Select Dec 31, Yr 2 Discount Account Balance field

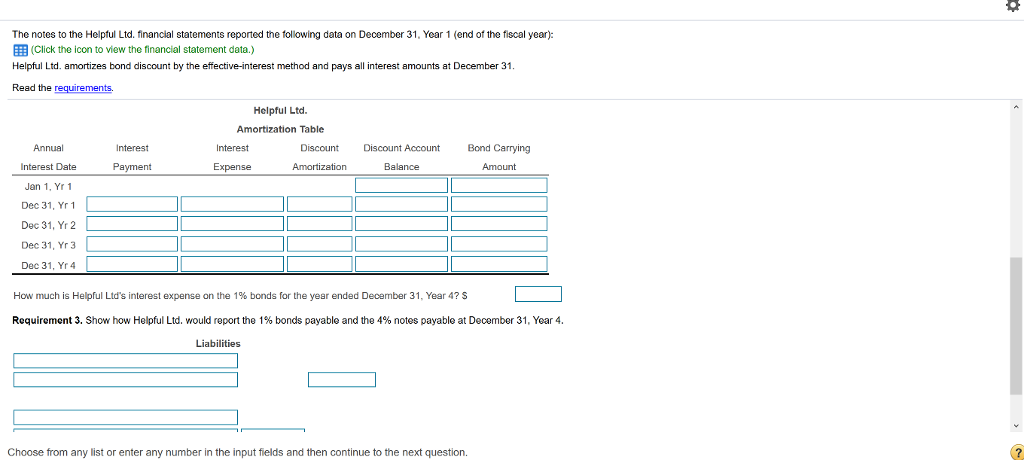click(x=402, y=224)
